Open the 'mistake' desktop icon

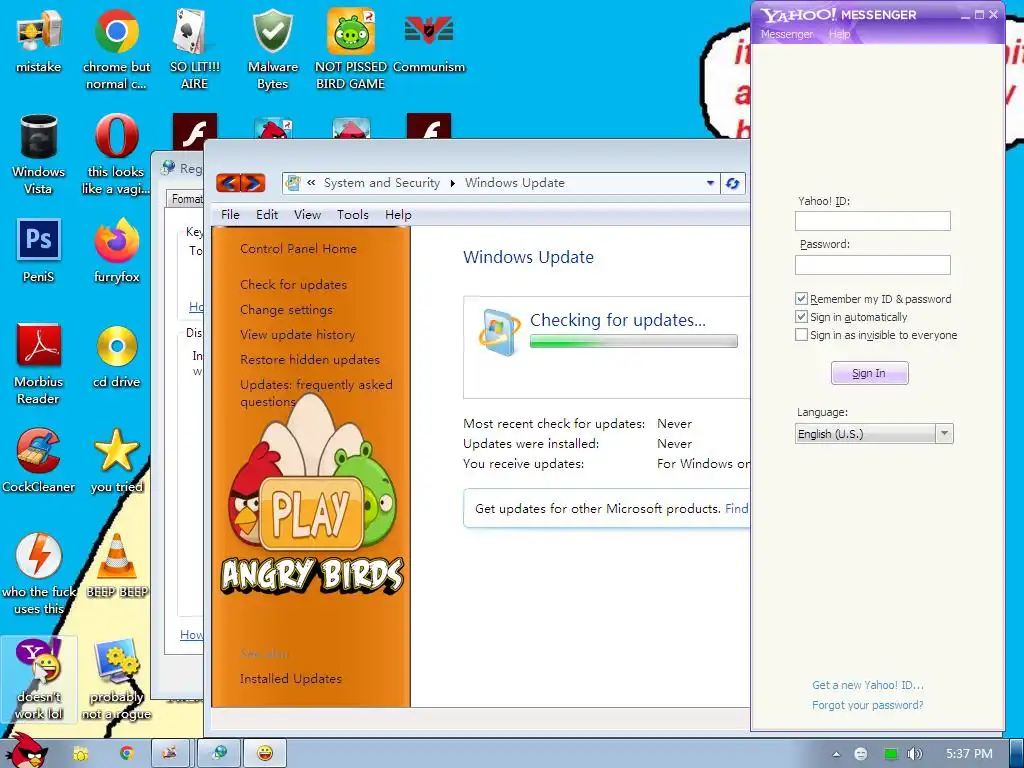tap(39, 40)
